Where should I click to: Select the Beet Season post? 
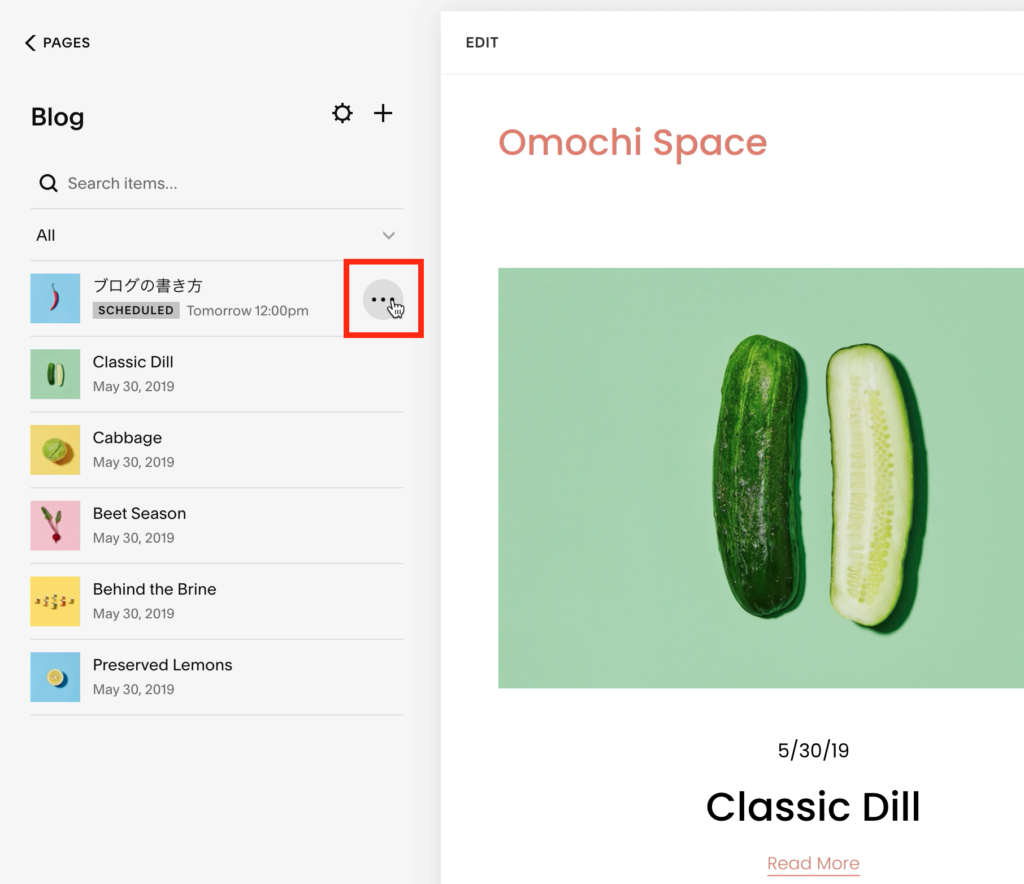point(217,526)
